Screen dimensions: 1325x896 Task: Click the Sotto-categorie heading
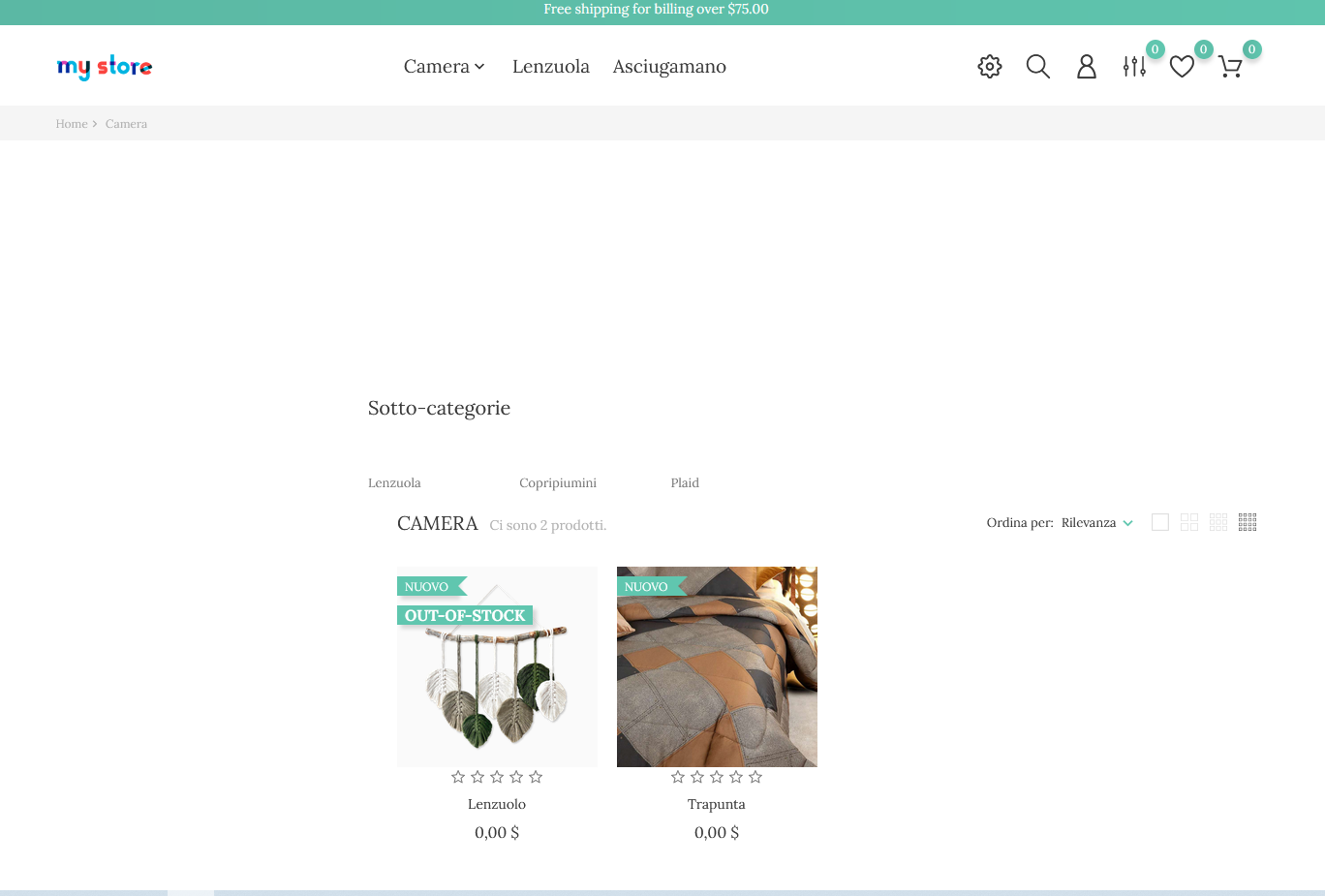(439, 408)
